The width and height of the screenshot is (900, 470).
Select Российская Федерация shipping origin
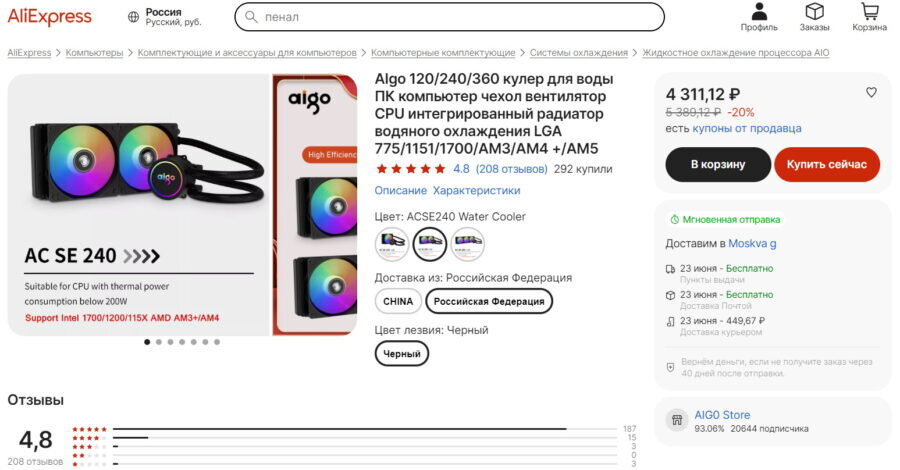[489, 301]
